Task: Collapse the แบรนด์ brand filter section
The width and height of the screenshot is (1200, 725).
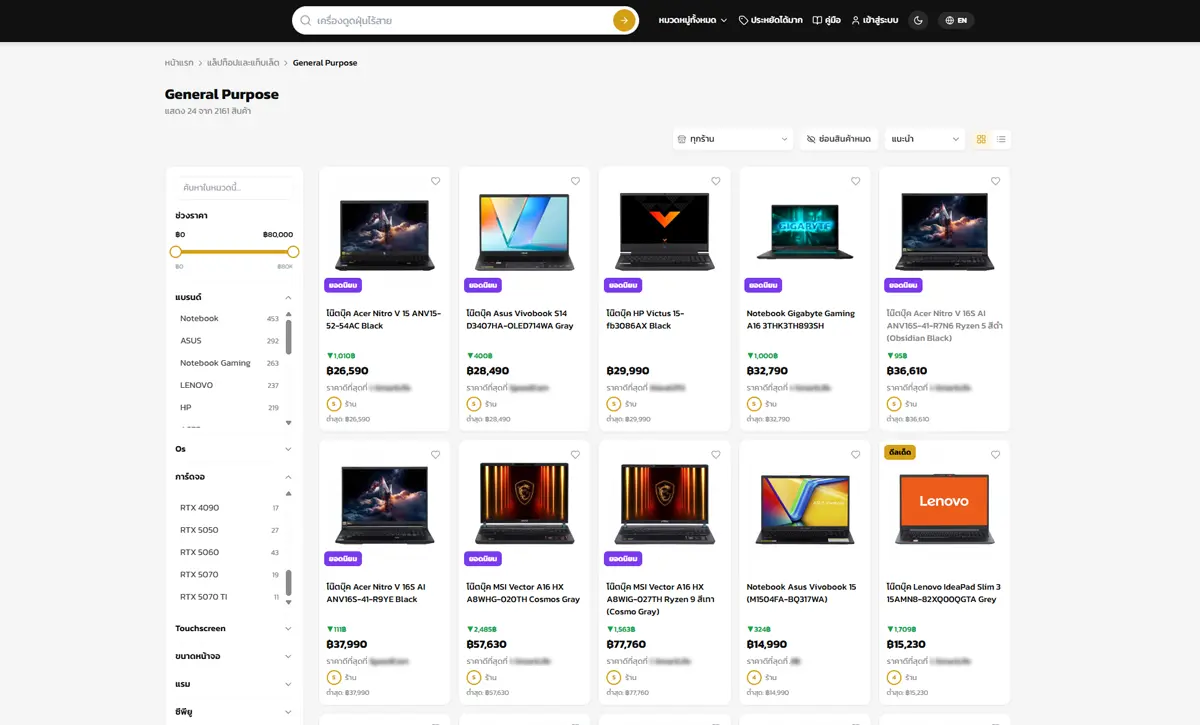Action: tap(234, 297)
